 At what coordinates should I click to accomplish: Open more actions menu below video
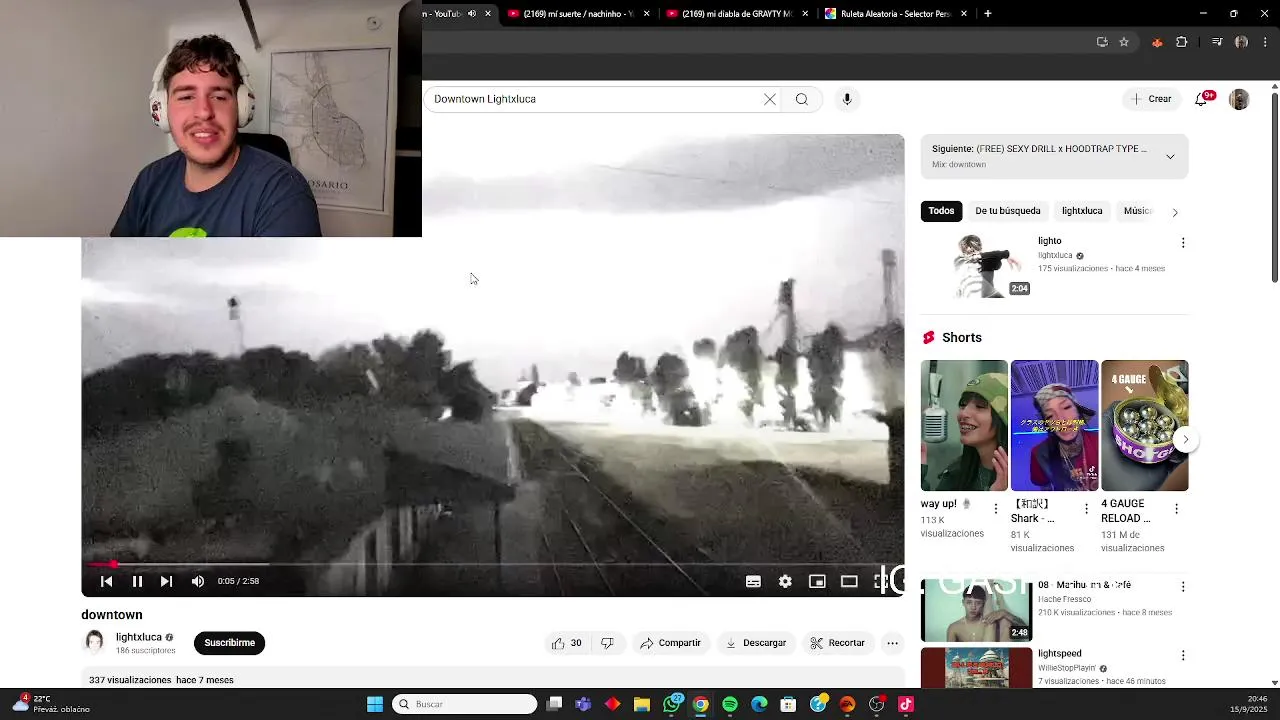tap(892, 643)
